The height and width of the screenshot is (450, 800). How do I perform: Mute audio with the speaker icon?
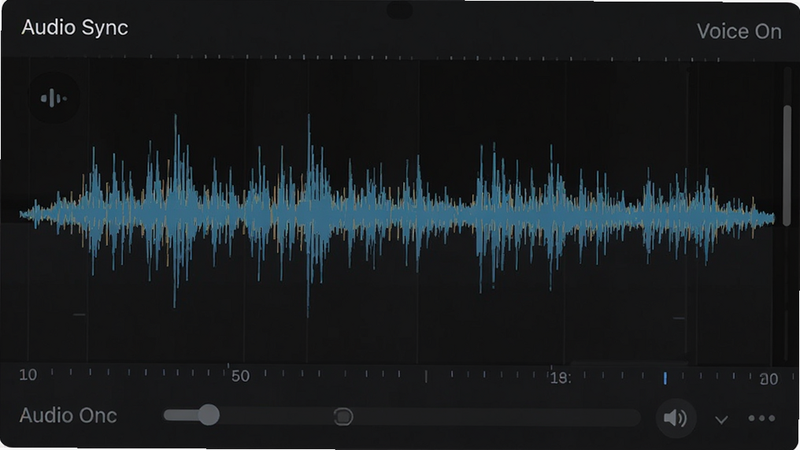(x=676, y=418)
